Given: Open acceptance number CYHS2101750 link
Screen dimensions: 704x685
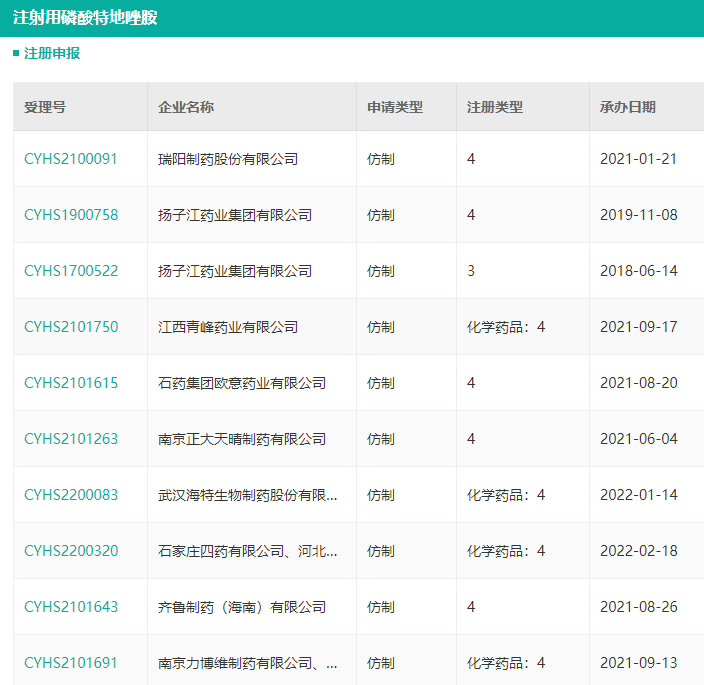Looking at the screenshot, I should click(71, 327).
